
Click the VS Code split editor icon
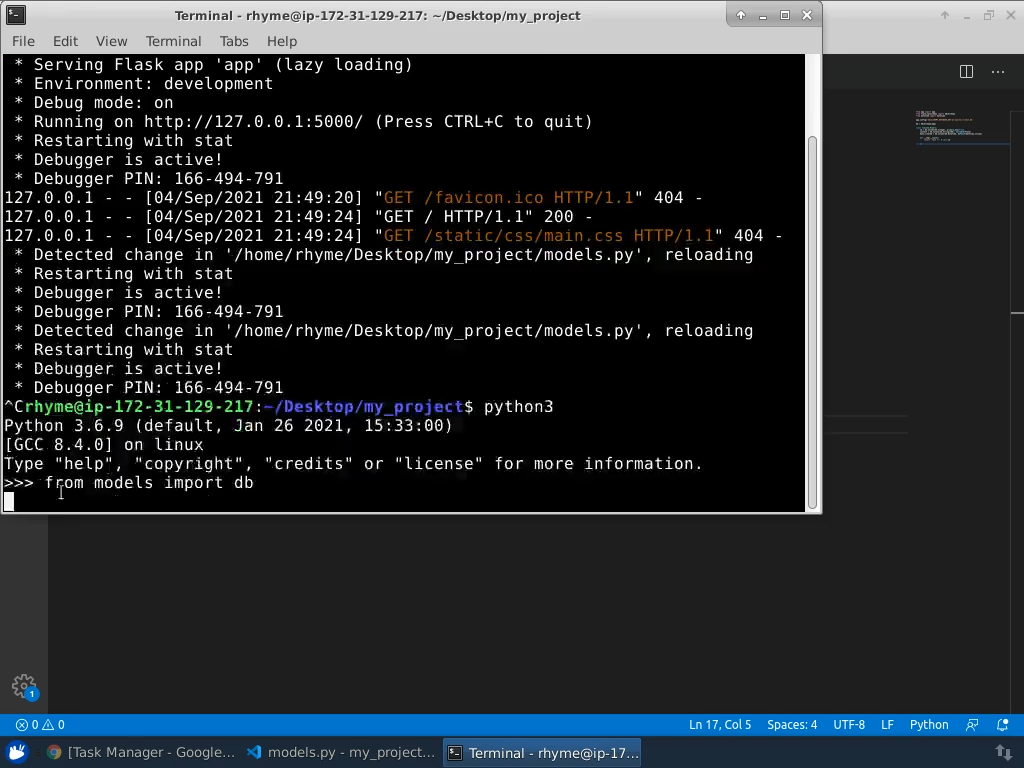tap(967, 72)
